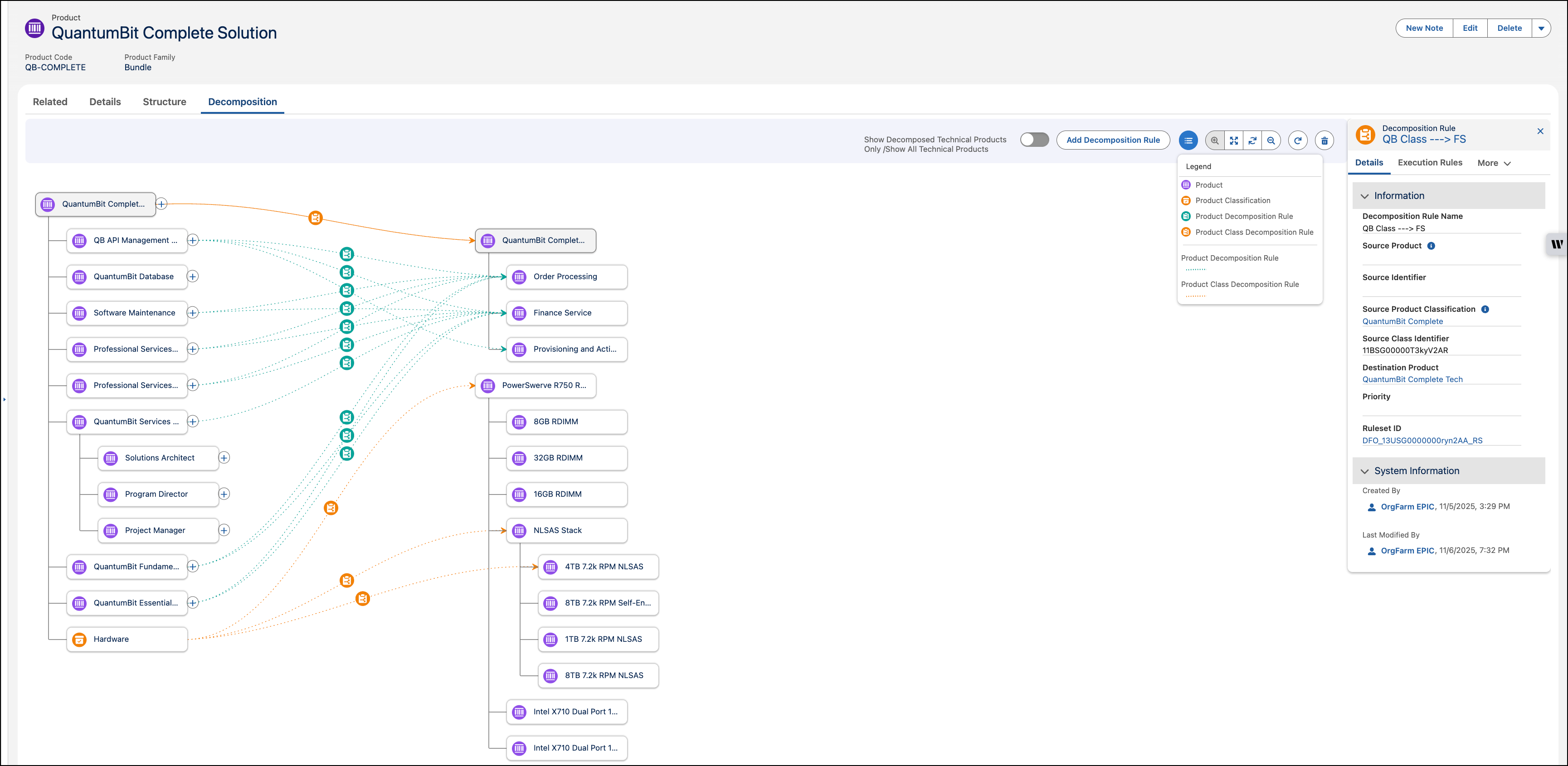Click the zoom out magnifier icon
Image resolution: width=1568 pixels, height=766 pixels.
pyautogui.click(x=1271, y=141)
